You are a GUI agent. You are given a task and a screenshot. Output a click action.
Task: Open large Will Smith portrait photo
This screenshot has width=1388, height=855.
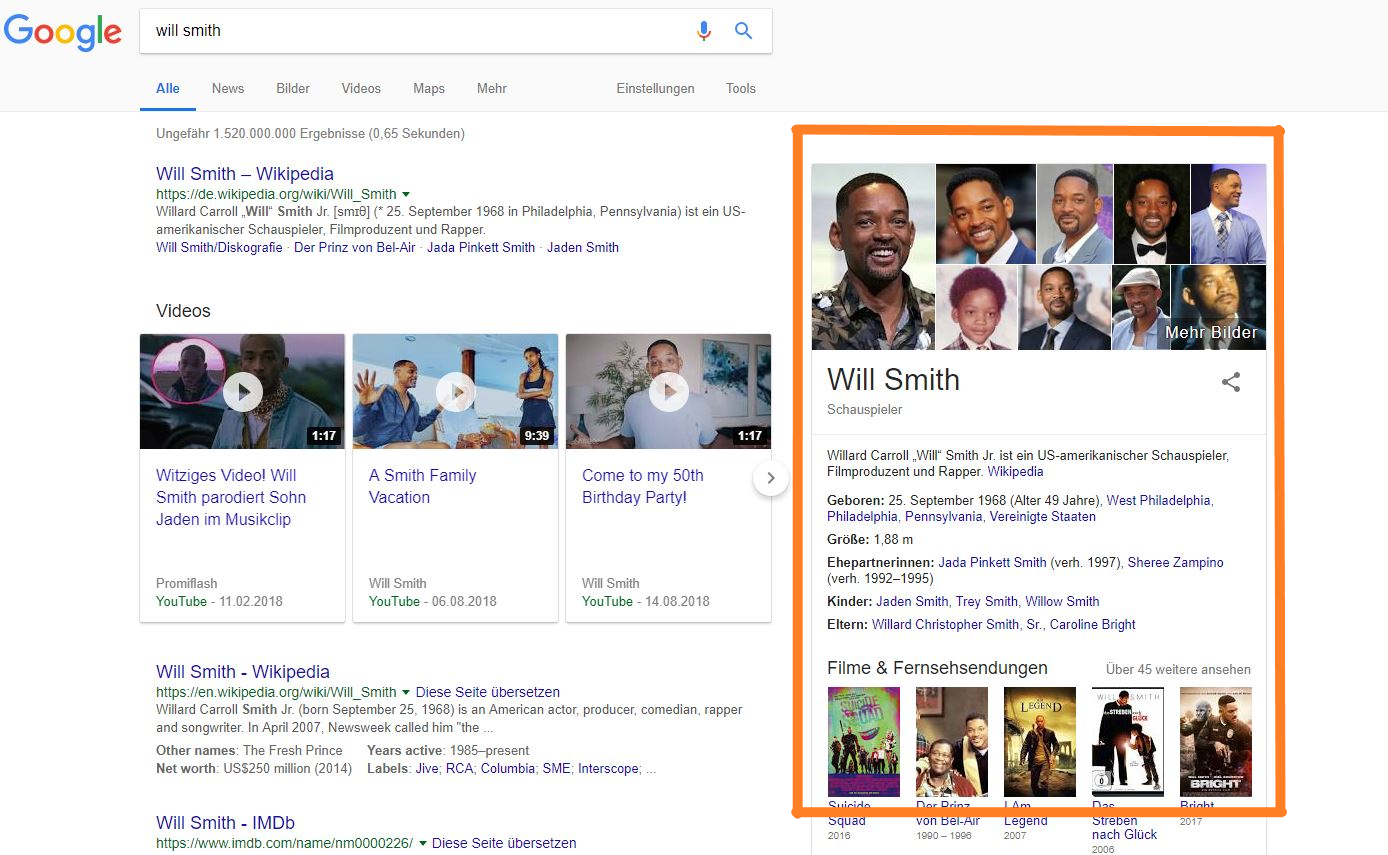(873, 257)
